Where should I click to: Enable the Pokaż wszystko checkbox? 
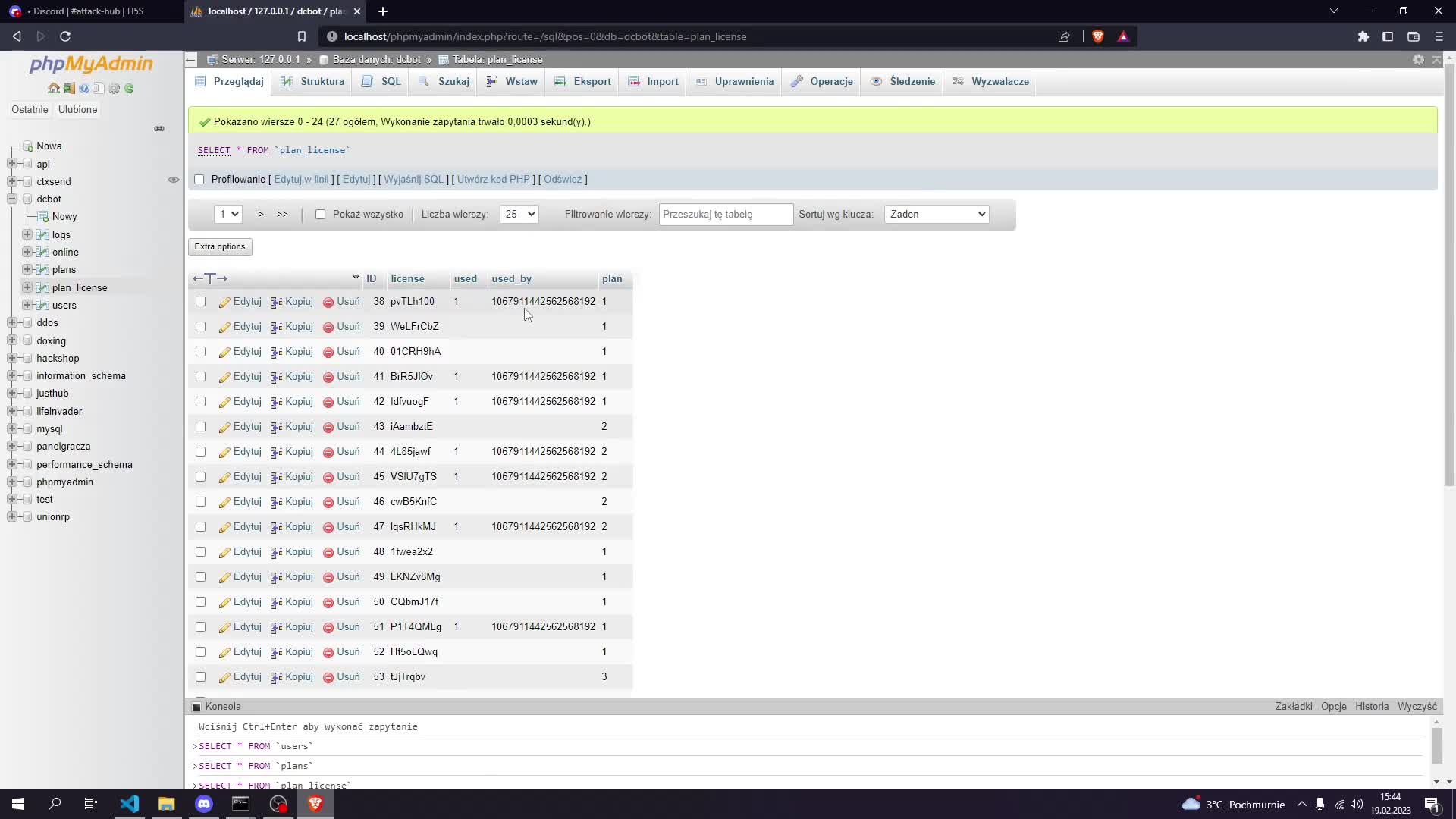(322, 215)
